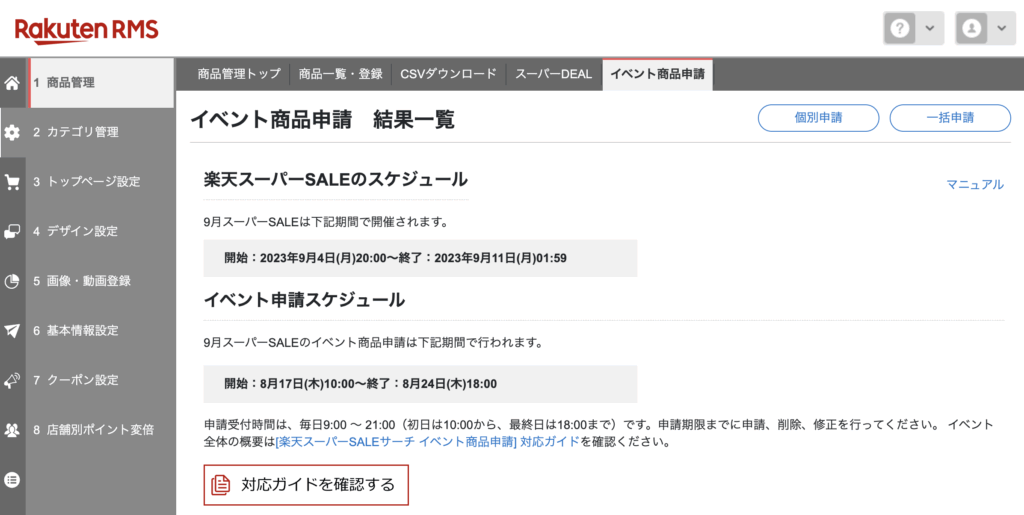
Task: Click the megaphone sidebar icon
Action: pyautogui.click(x=12, y=381)
